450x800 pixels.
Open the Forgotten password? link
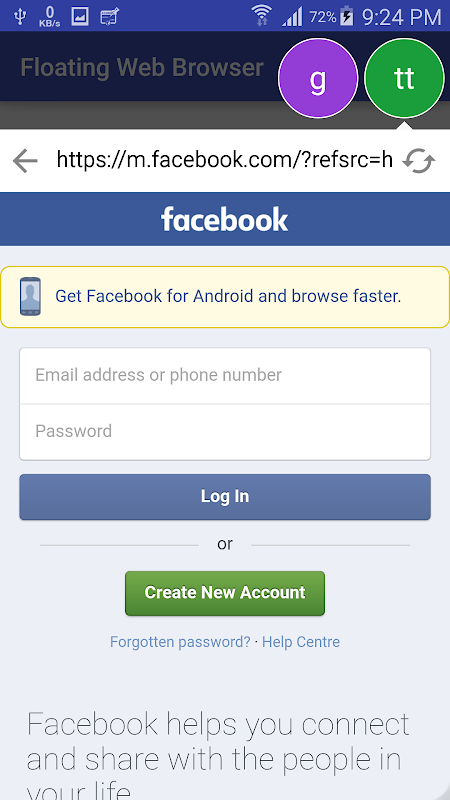pyautogui.click(x=180, y=642)
